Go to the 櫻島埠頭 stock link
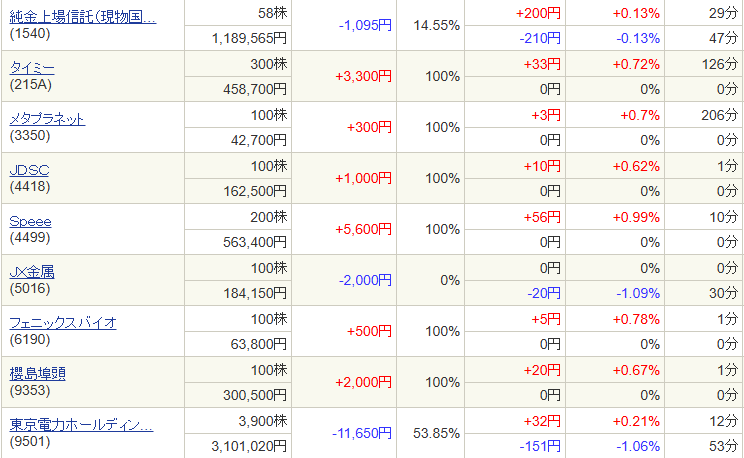This screenshot has height=458, width=744. (x=38, y=374)
